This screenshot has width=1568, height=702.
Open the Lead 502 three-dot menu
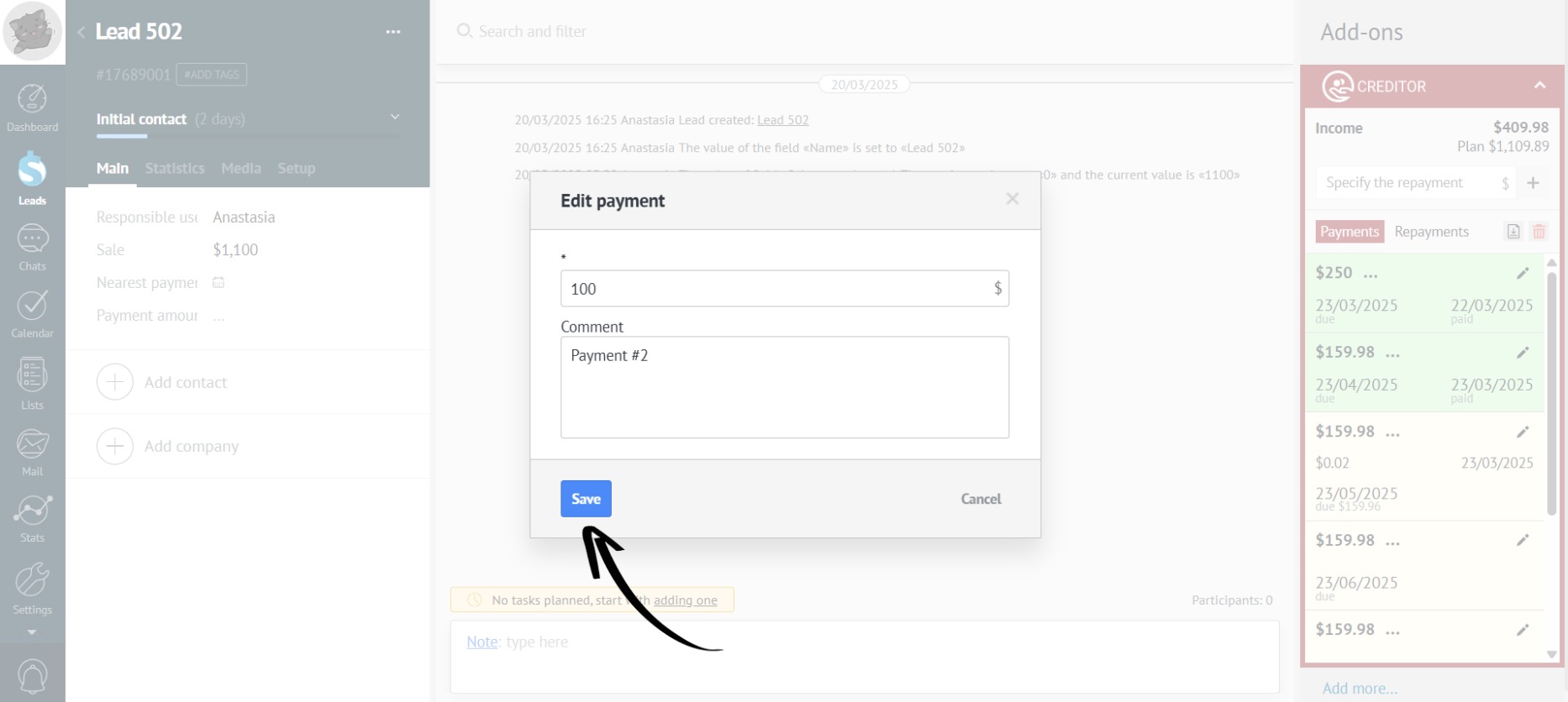pyautogui.click(x=392, y=32)
